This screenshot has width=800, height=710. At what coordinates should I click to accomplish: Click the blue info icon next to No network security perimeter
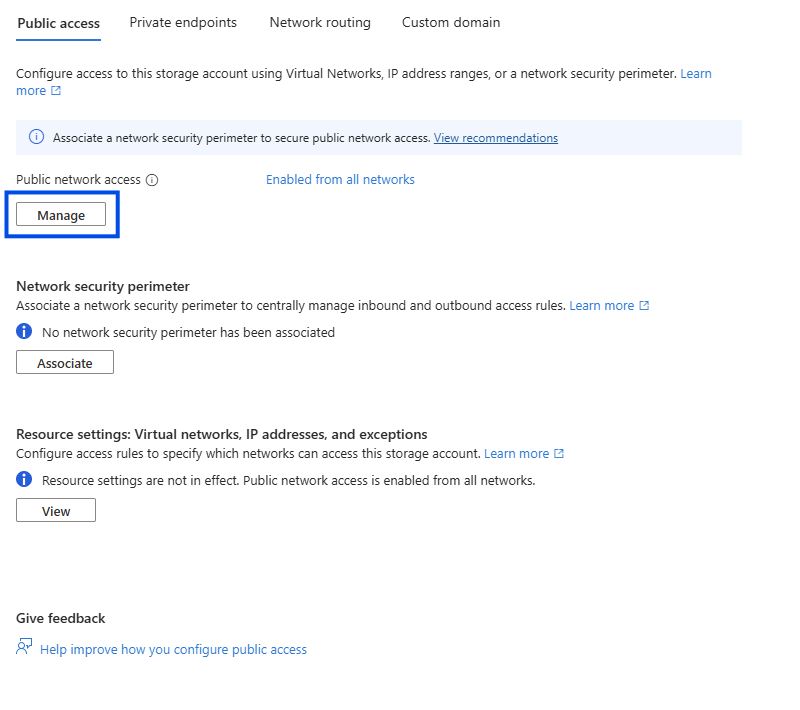25,332
